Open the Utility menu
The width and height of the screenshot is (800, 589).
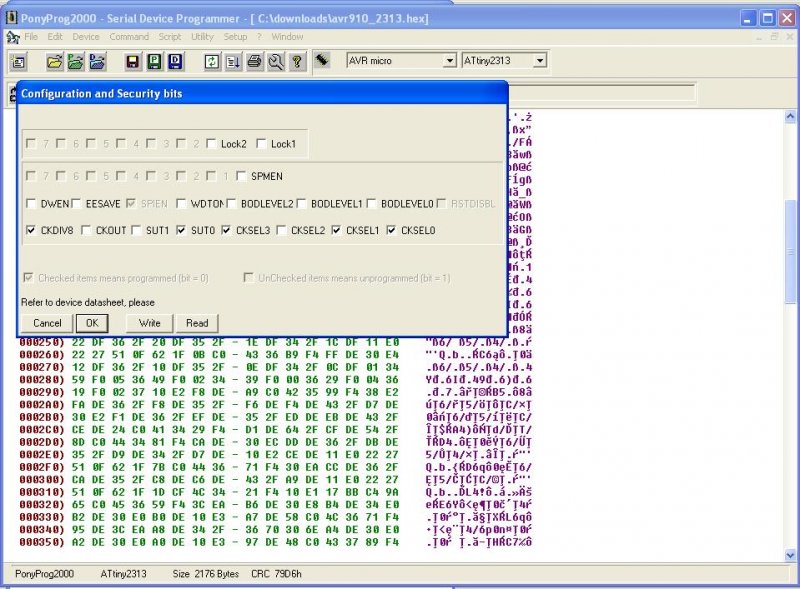pos(202,37)
